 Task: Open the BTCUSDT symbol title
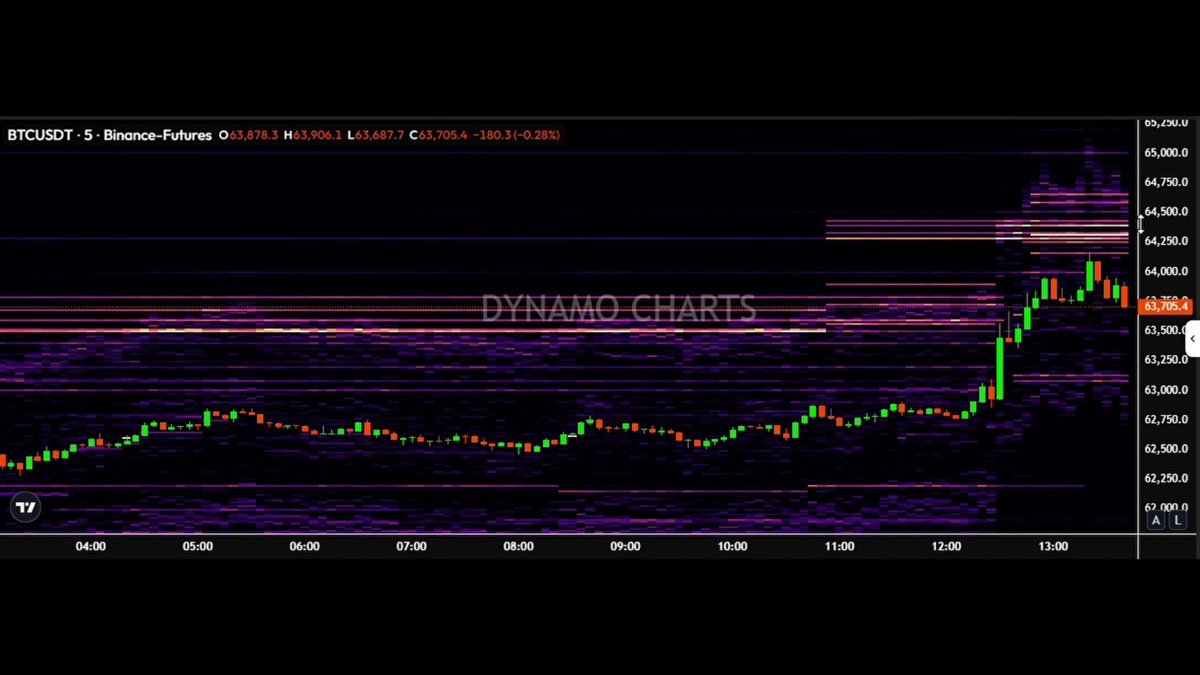[x=40, y=135]
